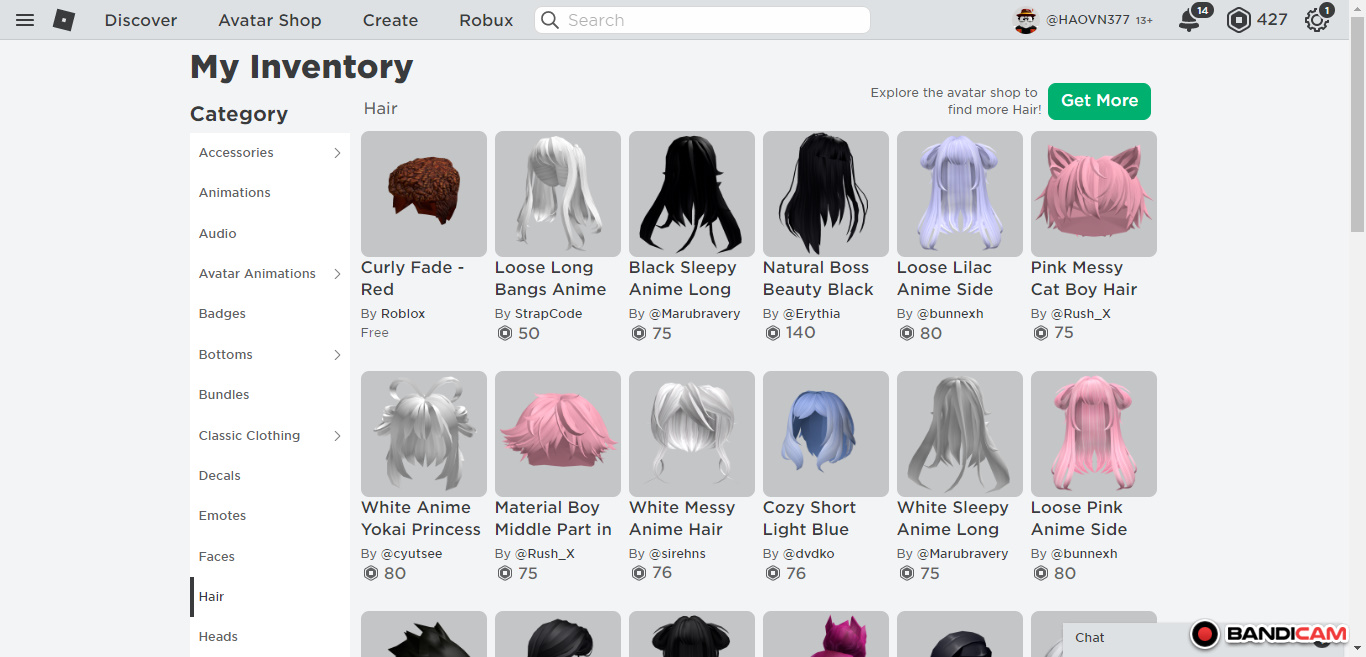
Task: Select the Emotes category
Action: pos(222,516)
